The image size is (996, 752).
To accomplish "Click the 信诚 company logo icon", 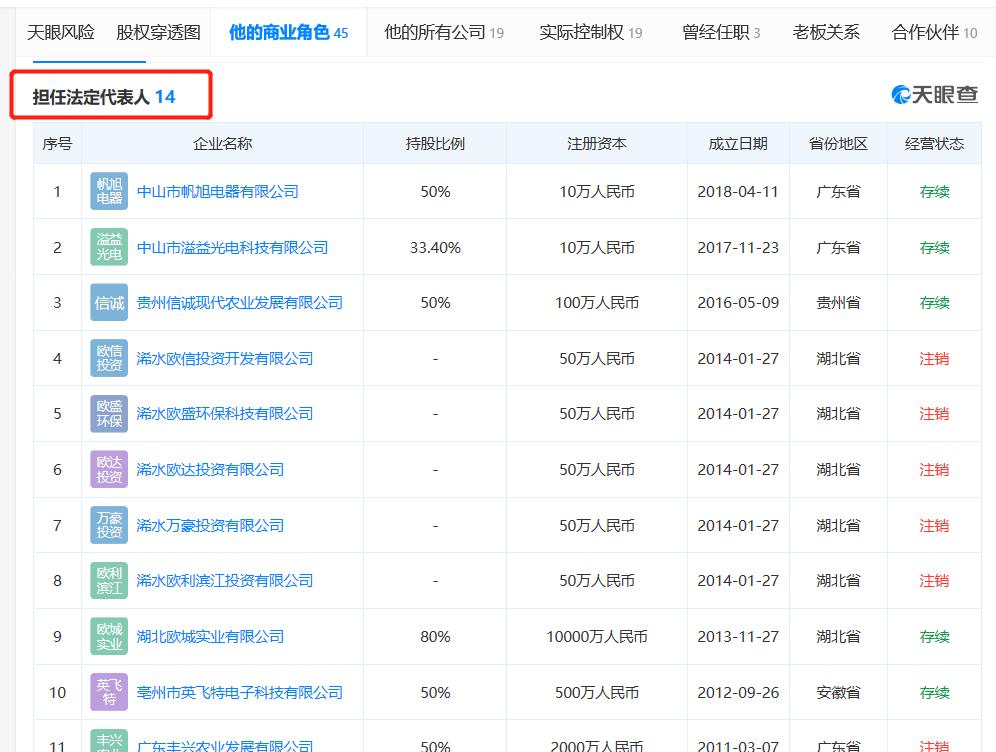I will [108, 302].
